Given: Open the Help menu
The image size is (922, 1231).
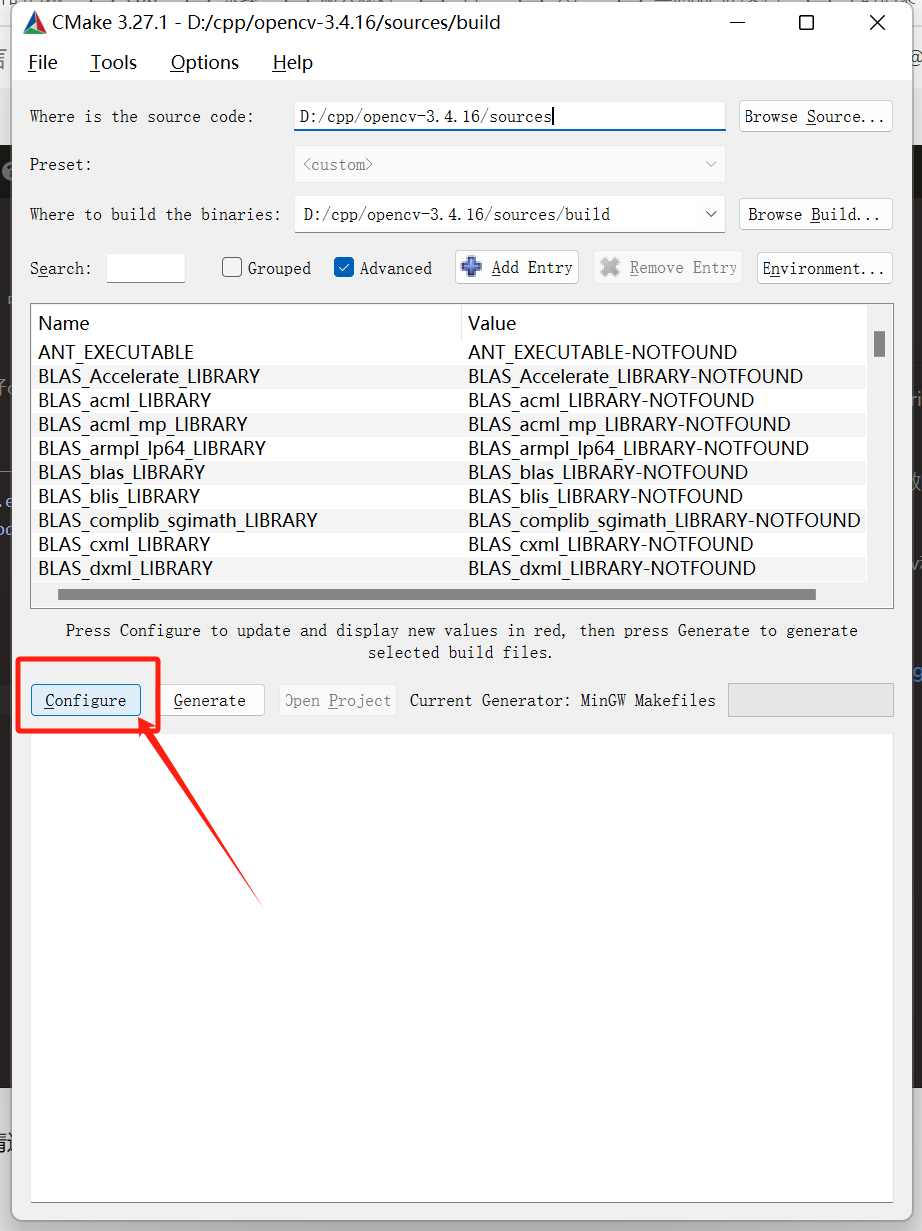Looking at the screenshot, I should [x=293, y=62].
